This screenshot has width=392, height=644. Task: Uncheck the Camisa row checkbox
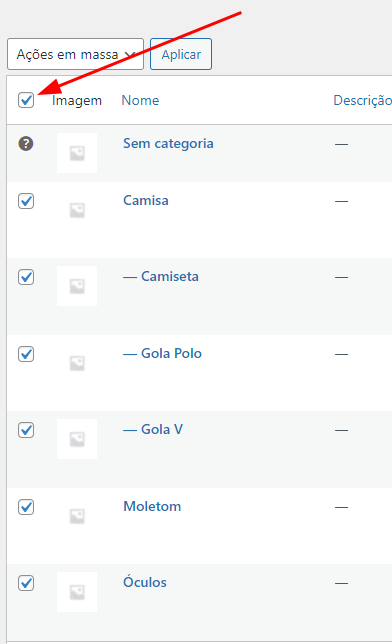coord(26,201)
